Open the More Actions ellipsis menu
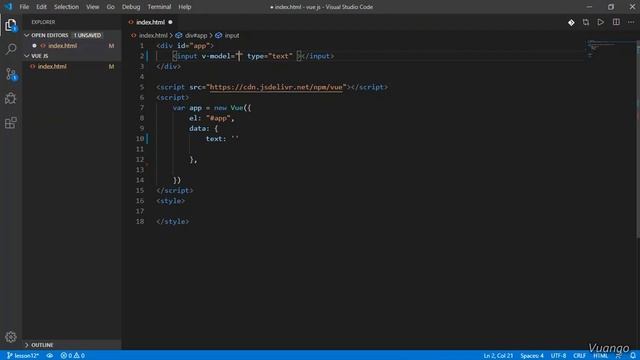This screenshot has width=640, height=360. coord(631,22)
